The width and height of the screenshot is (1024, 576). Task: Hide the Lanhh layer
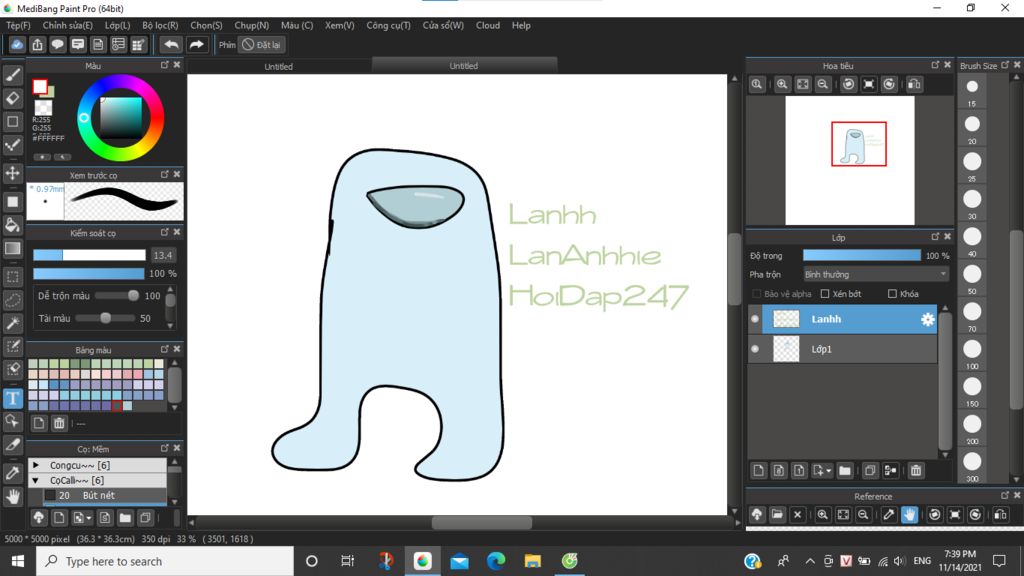755,319
